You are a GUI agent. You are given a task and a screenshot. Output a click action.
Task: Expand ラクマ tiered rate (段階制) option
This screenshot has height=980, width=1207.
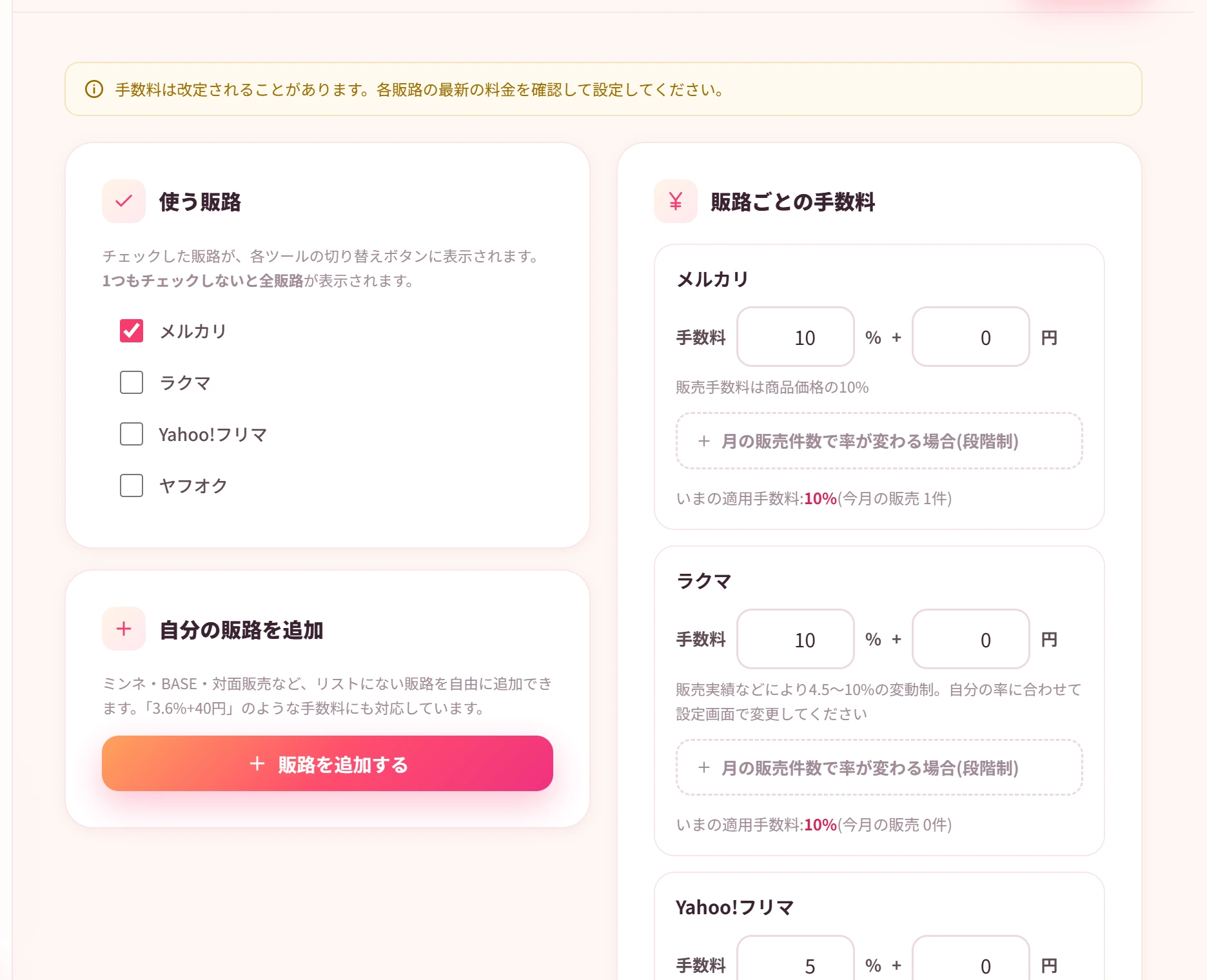click(879, 767)
